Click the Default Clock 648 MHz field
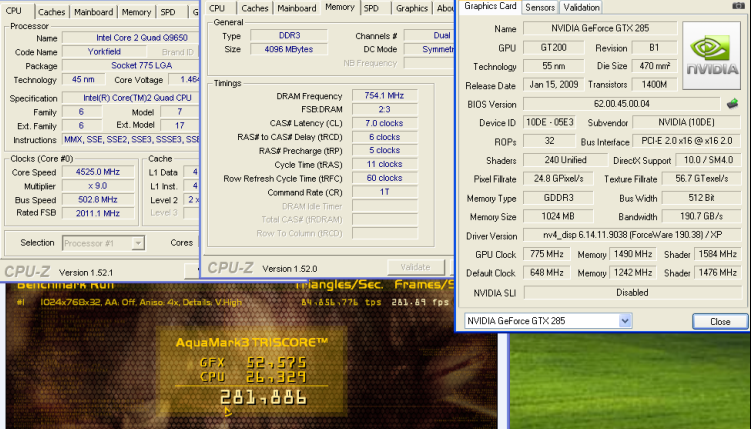The image size is (751, 429). [546, 273]
